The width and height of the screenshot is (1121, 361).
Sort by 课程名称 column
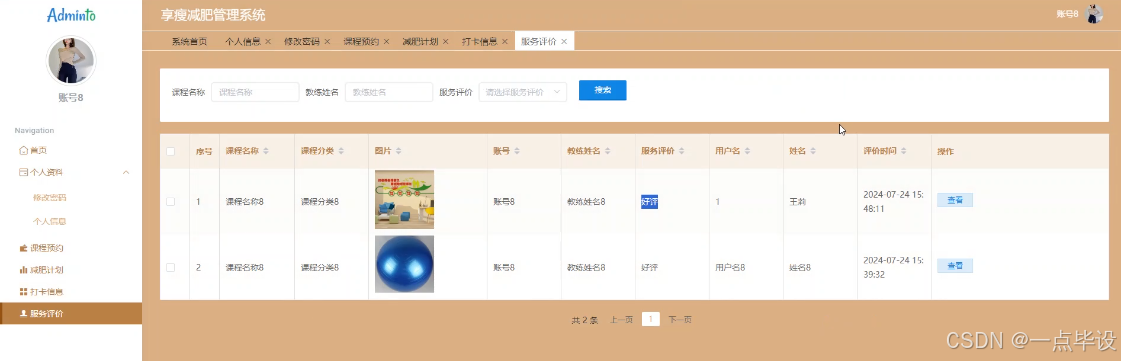[266, 152]
